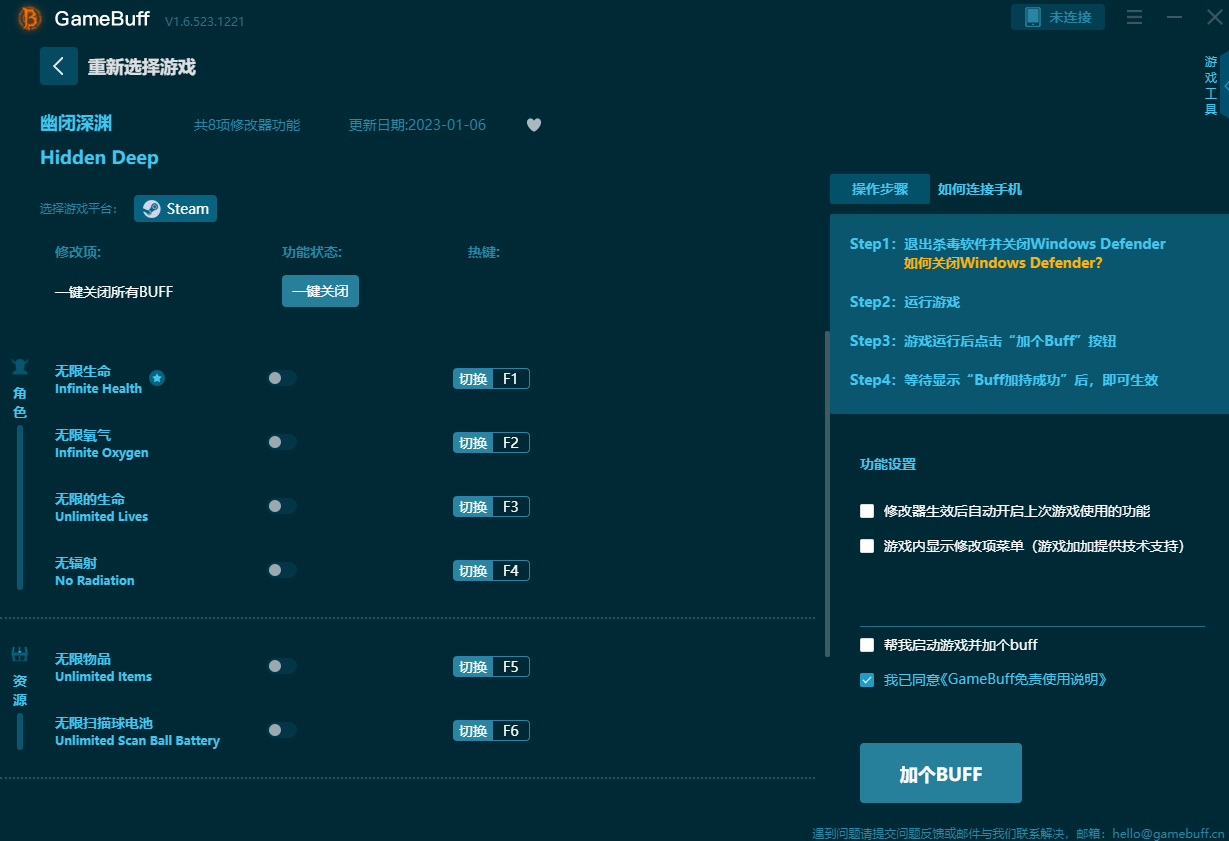This screenshot has height=841, width=1229.
Task: Click the 幽闭深渊 game title
Action: point(76,124)
